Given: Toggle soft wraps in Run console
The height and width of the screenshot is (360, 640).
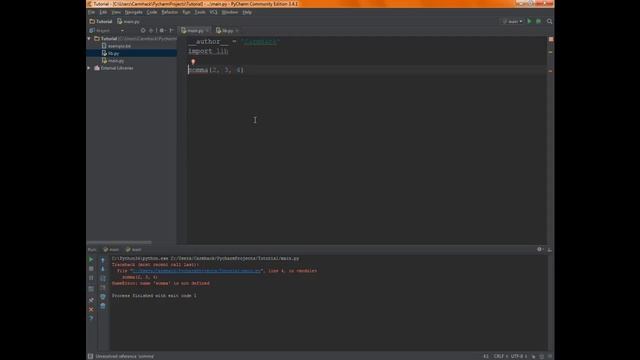Looking at the screenshot, I should click(x=103, y=278).
